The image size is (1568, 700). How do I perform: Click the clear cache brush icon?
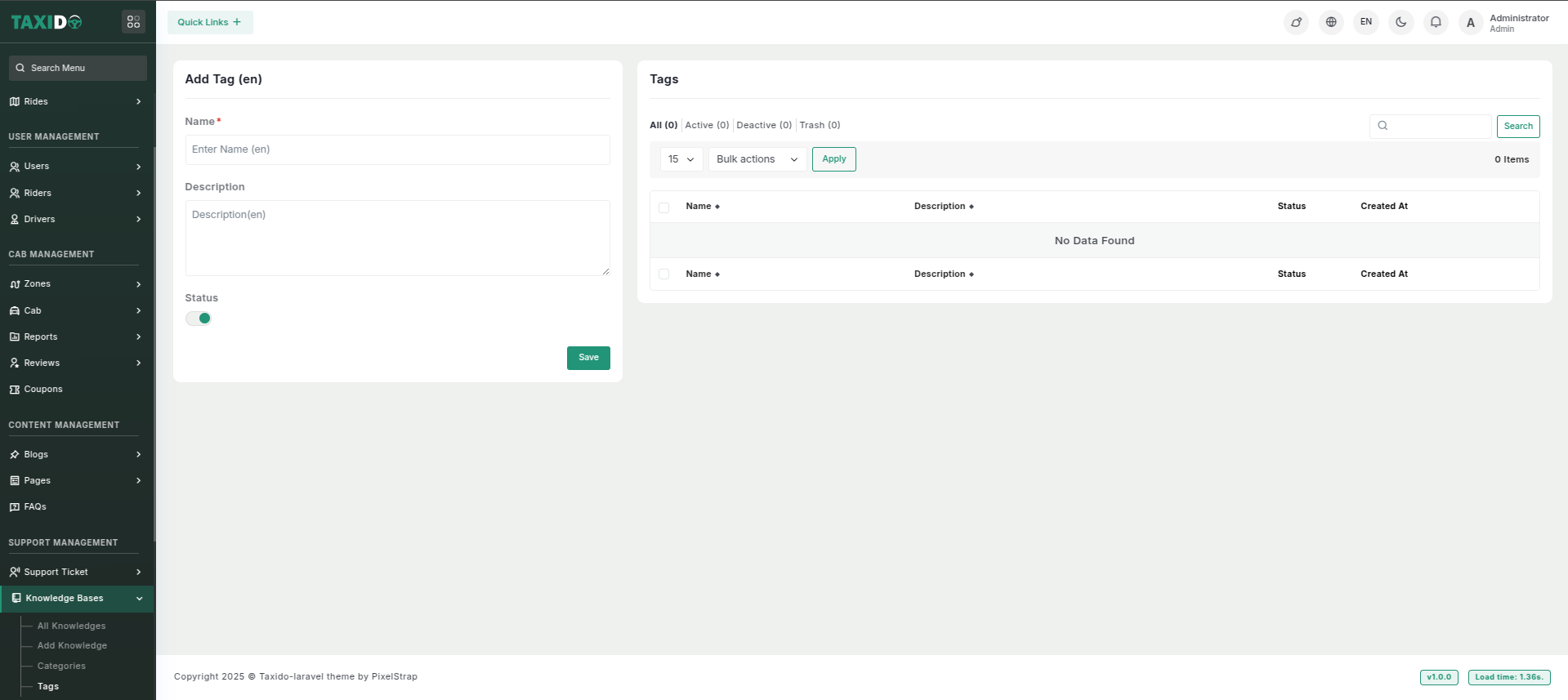(x=1296, y=22)
